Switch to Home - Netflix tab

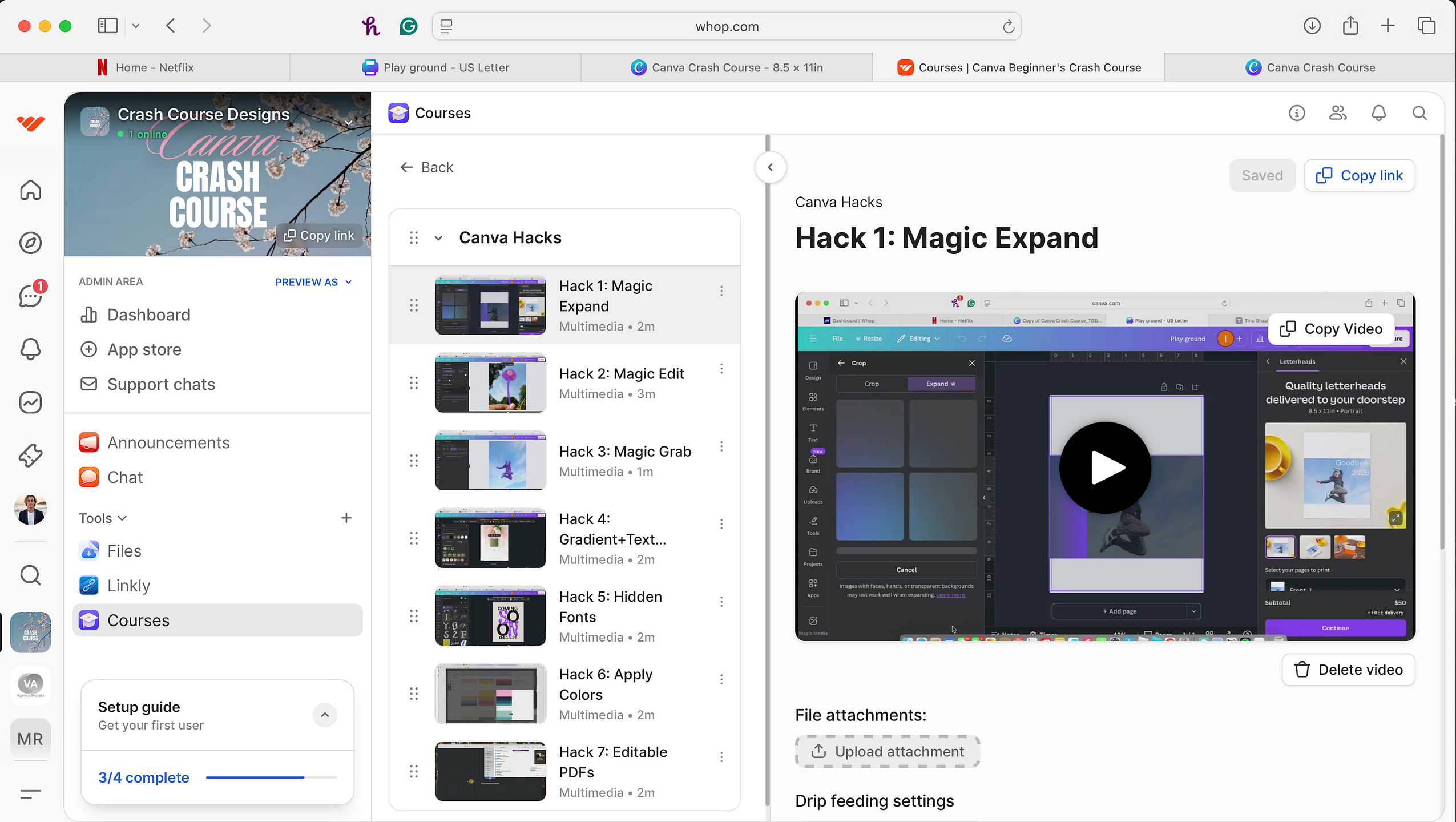coord(145,67)
